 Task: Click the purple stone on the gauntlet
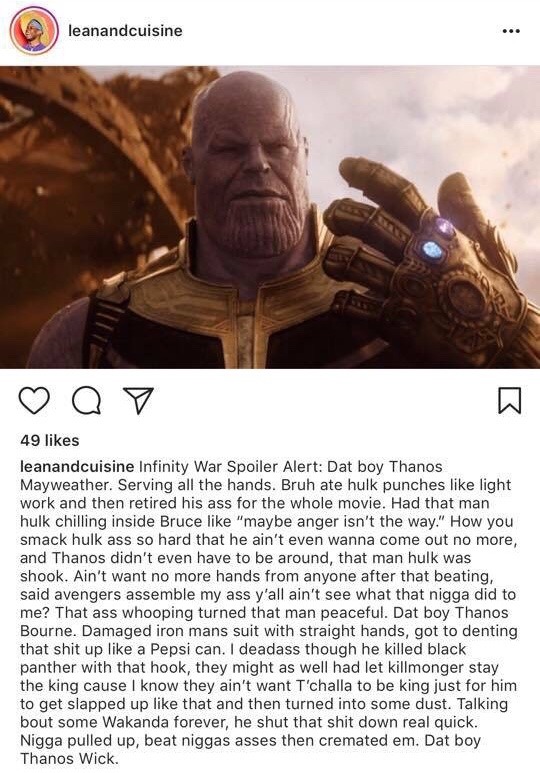[x=445, y=227]
